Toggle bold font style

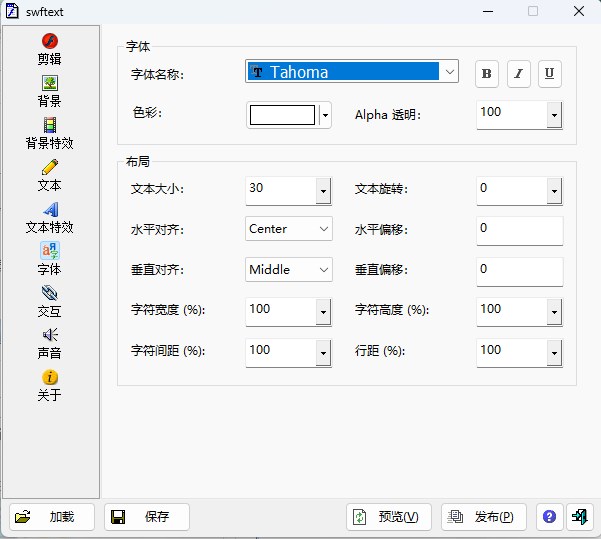(x=487, y=74)
